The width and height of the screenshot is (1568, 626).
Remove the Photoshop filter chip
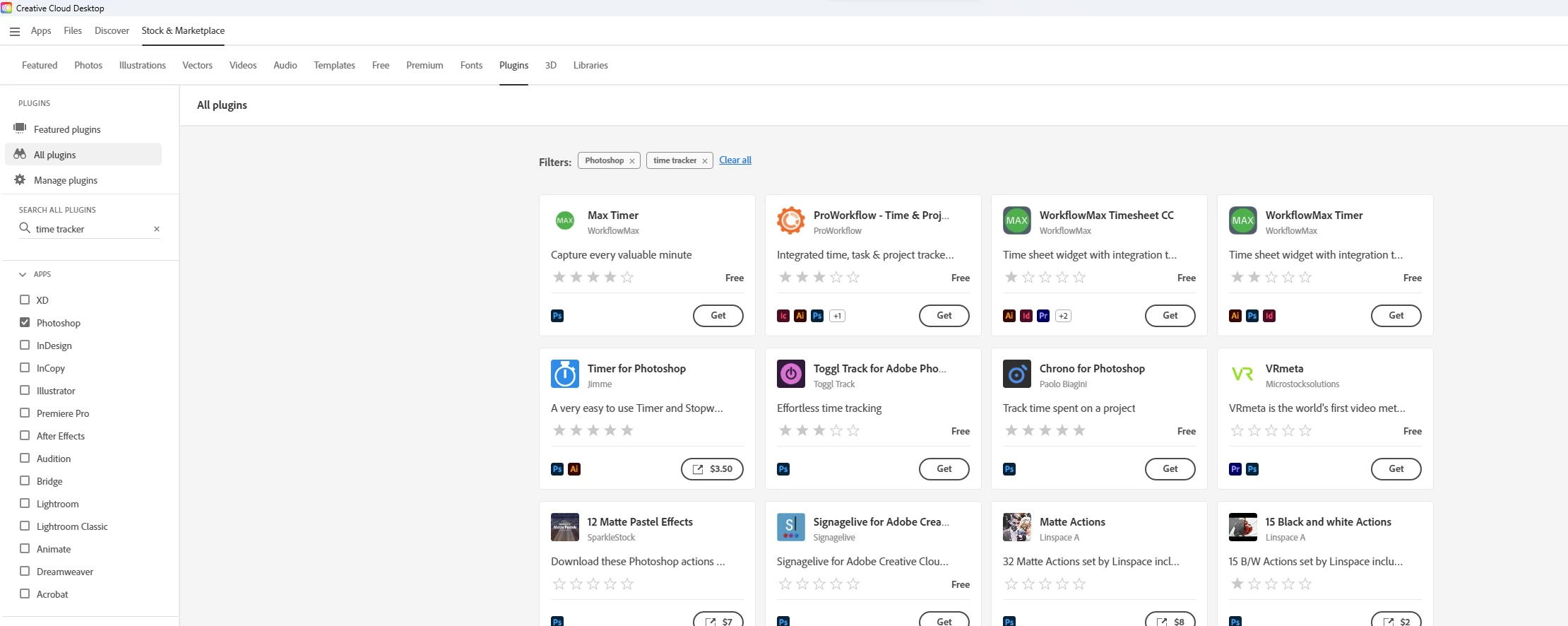pyautogui.click(x=632, y=161)
